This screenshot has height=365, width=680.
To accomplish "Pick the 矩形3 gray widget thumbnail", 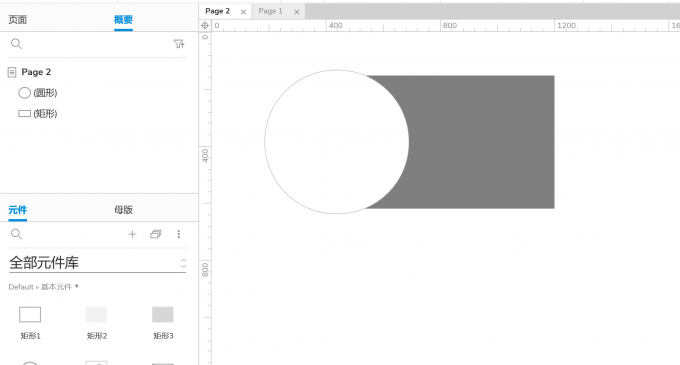I will click(163, 315).
